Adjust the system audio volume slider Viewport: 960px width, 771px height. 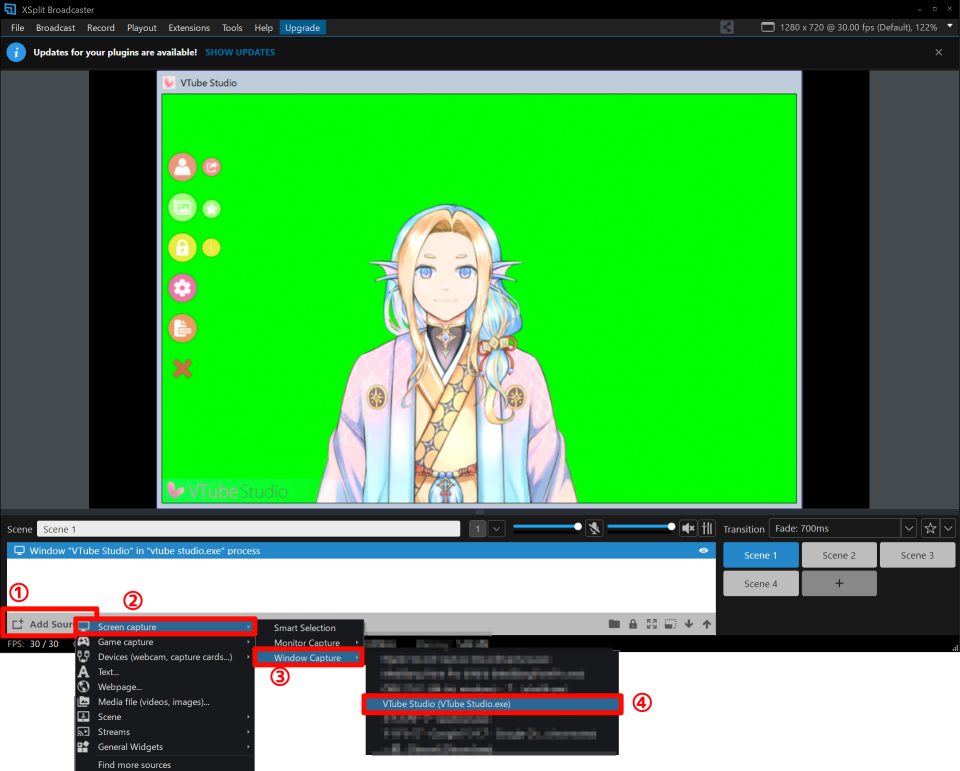tap(641, 527)
